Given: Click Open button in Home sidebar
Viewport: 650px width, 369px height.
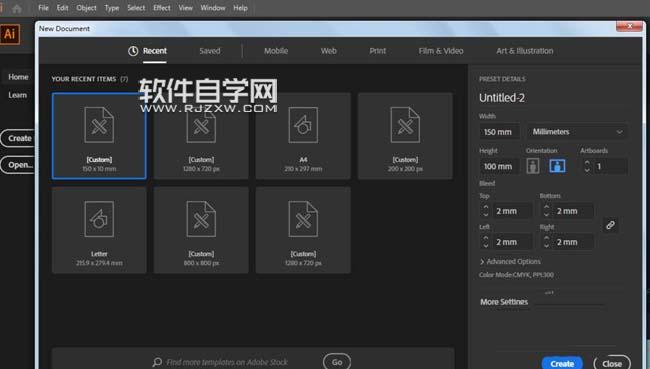Looking at the screenshot, I should click(x=18, y=165).
